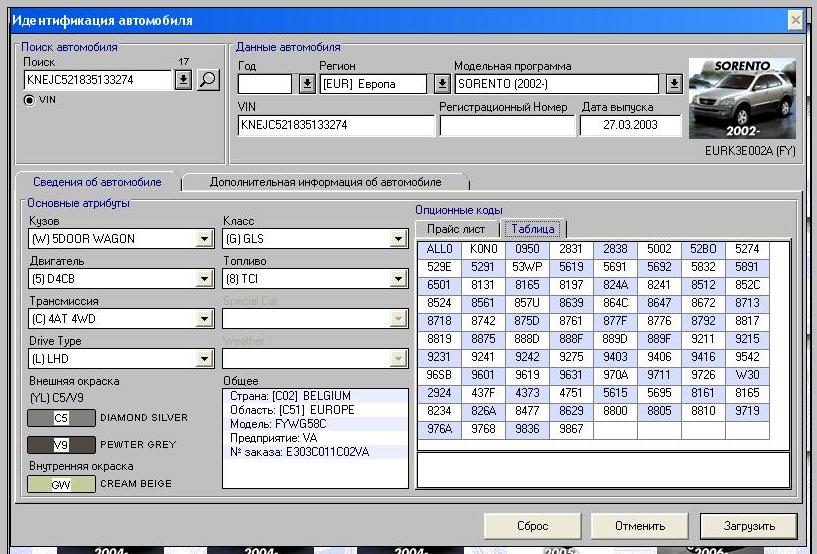Click the C5 Diamond Silver color swatch
The image size is (817, 554).
(x=61, y=418)
